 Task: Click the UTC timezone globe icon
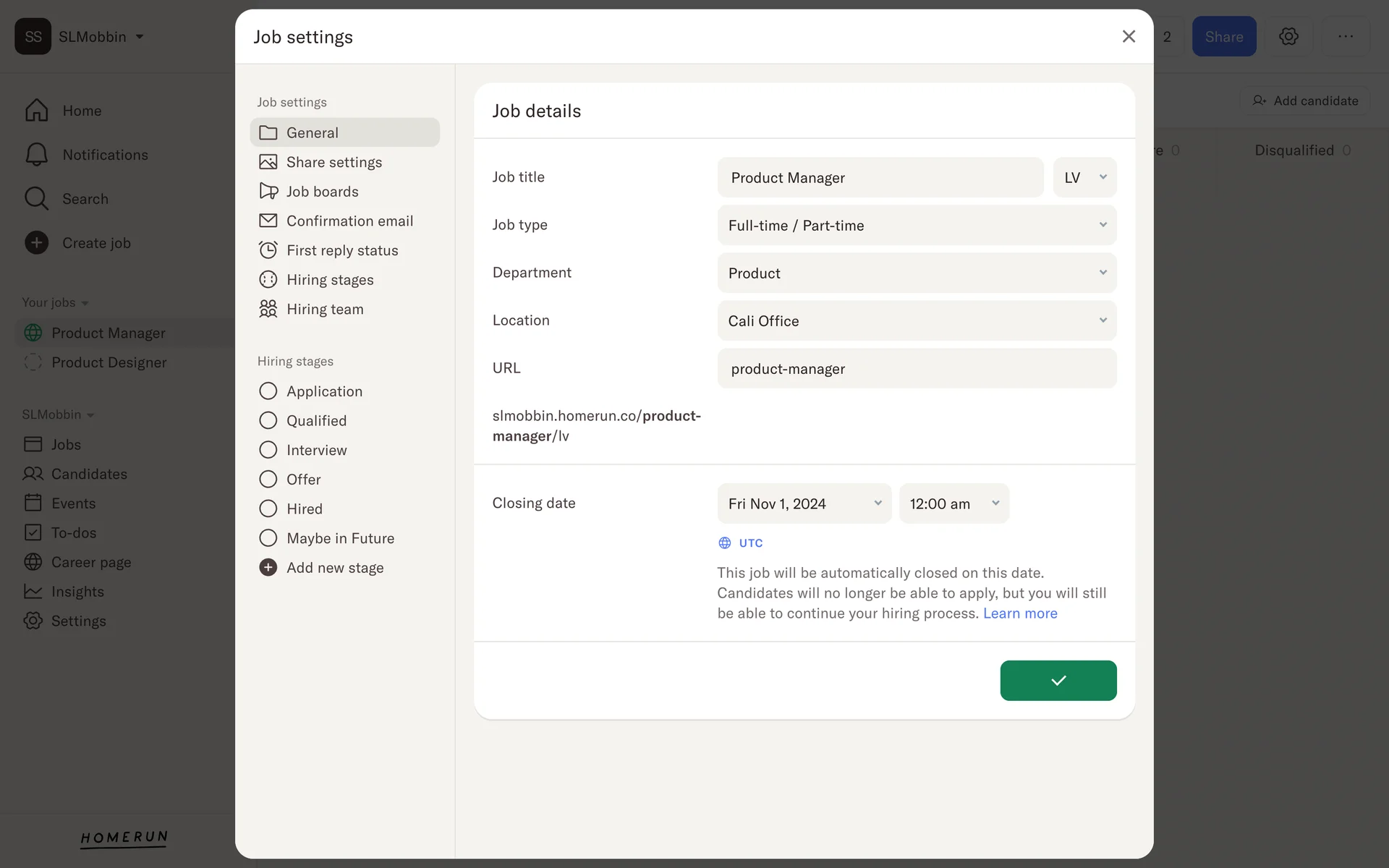point(725,543)
